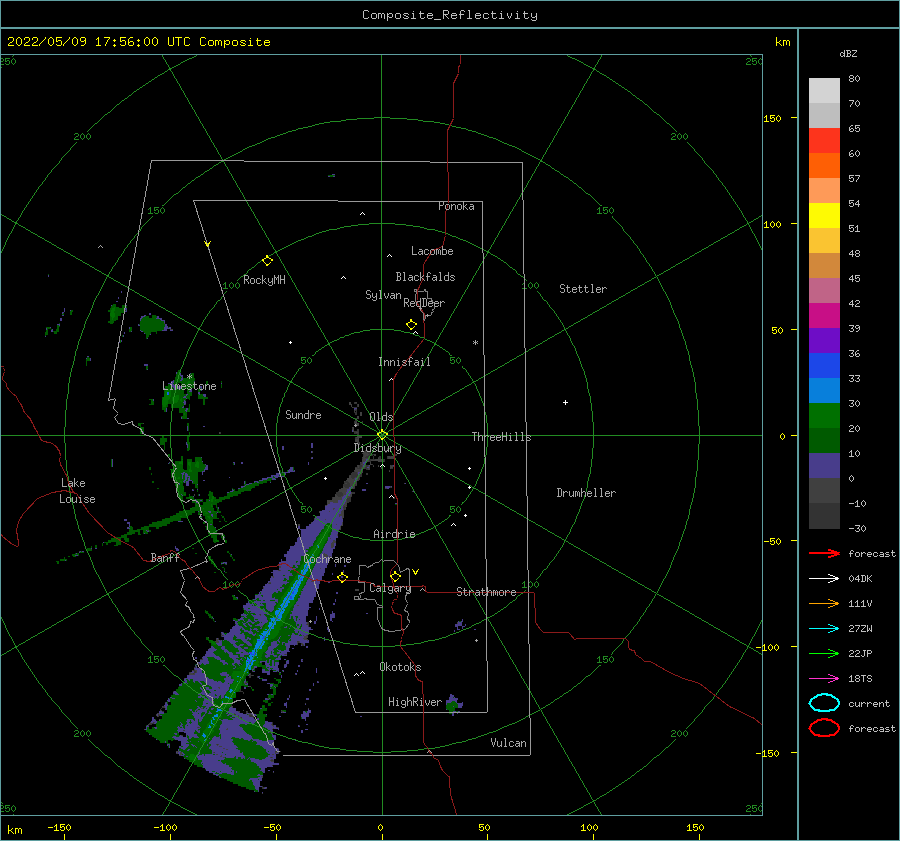Click the Composite_Reflectivity title
Viewport: 900px width, 841px height.
click(x=449, y=15)
